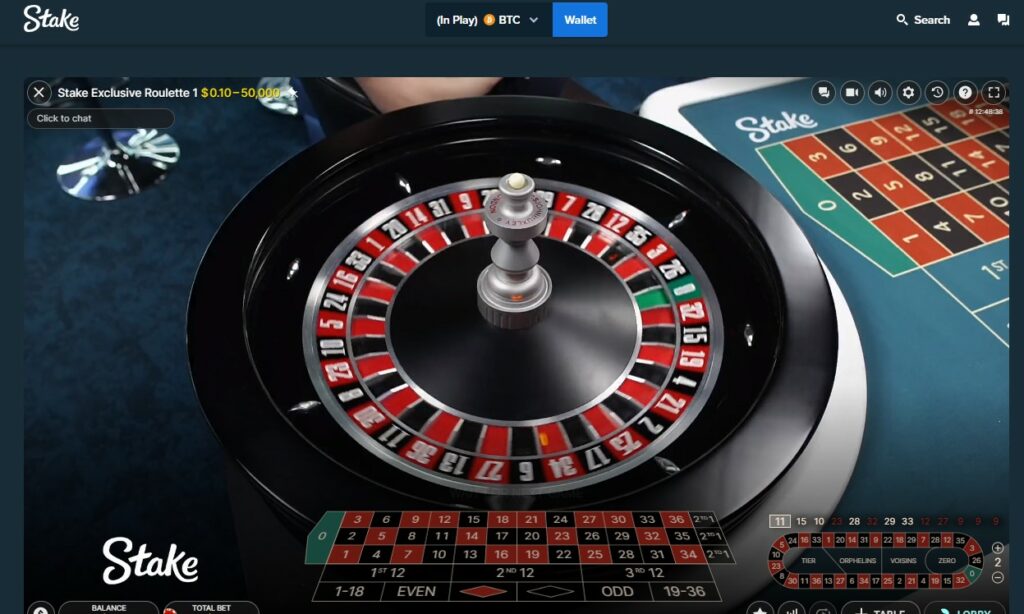The width and height of the screenshot is (1024, 614).
Task: Click the Search link
Action: point(923,20)
